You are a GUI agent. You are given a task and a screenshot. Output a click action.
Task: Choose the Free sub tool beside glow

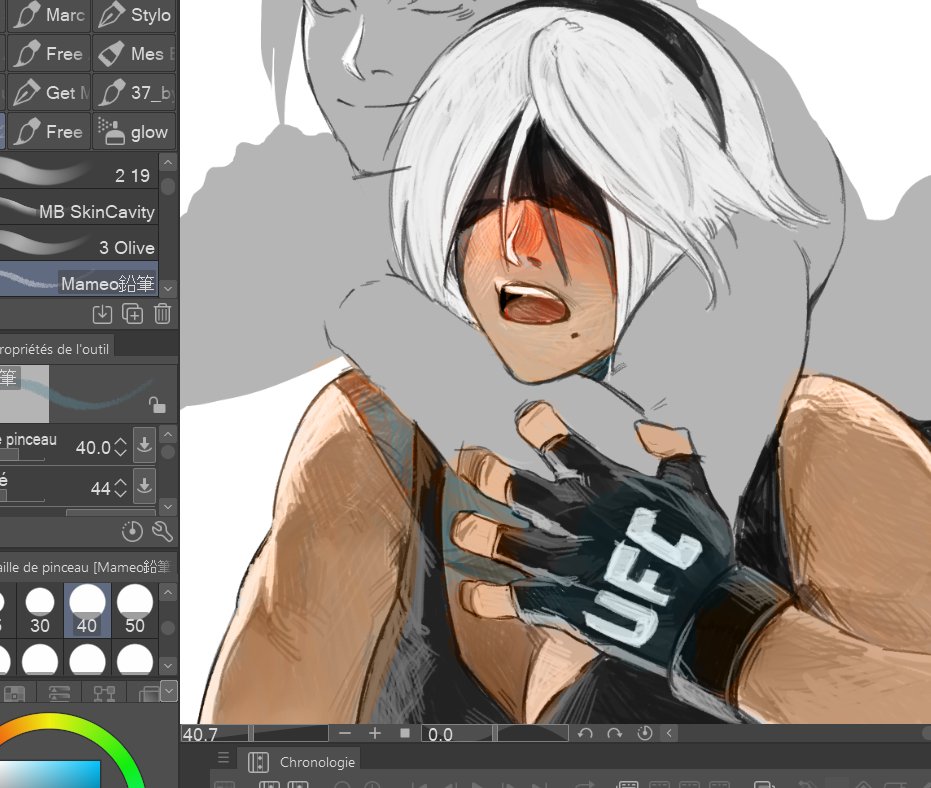click(49, 131)
